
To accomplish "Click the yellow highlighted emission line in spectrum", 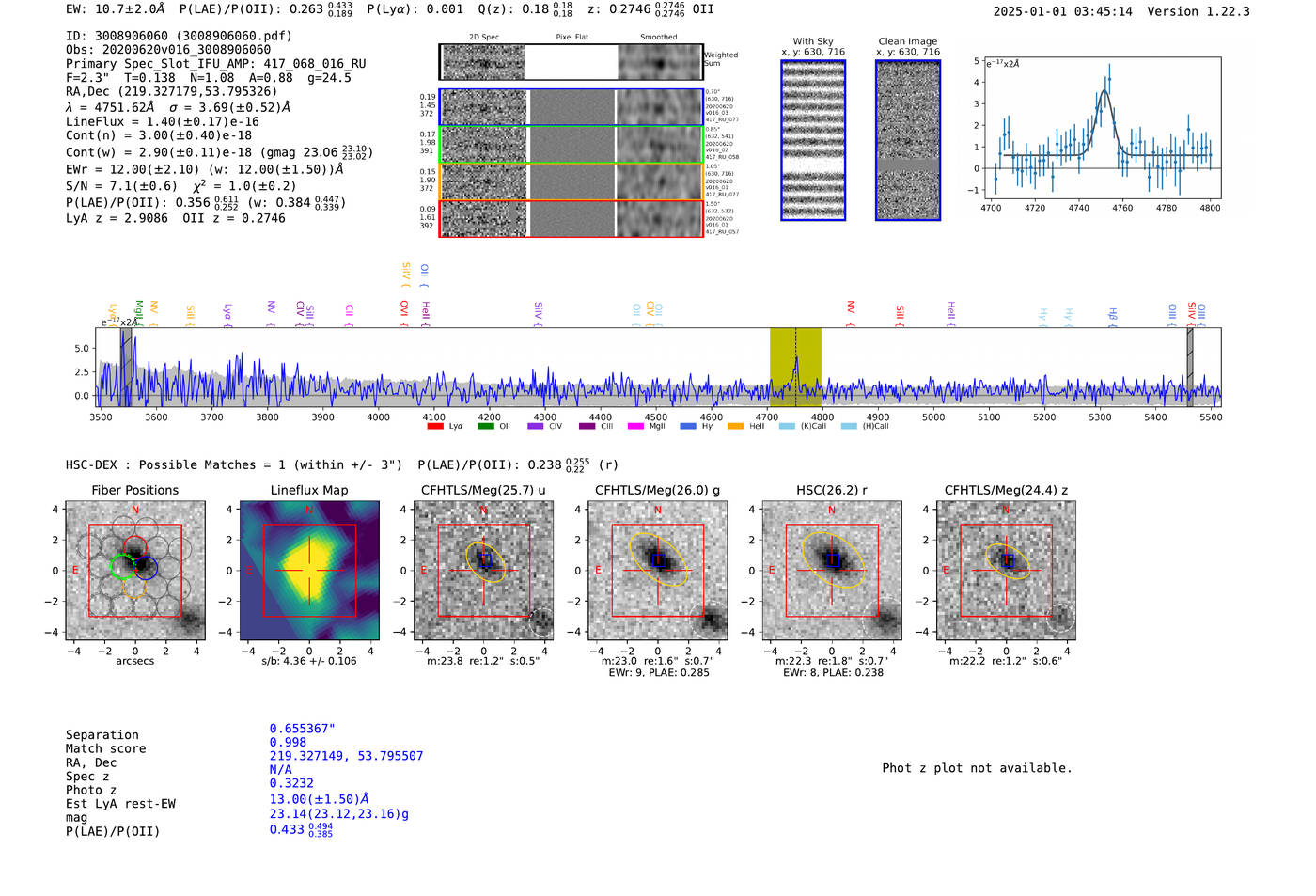I will 795,367.
